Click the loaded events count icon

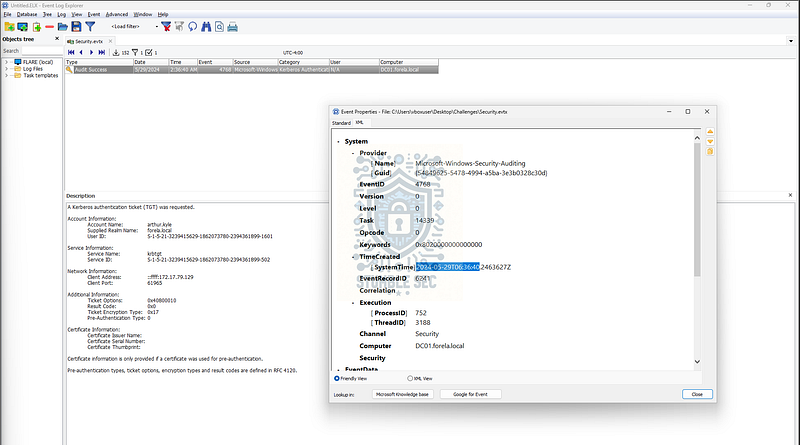coord(116,52)
